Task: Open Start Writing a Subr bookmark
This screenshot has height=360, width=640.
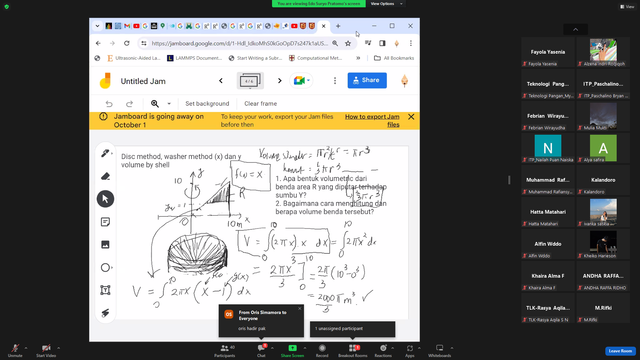Action: (x=256, y=58)
